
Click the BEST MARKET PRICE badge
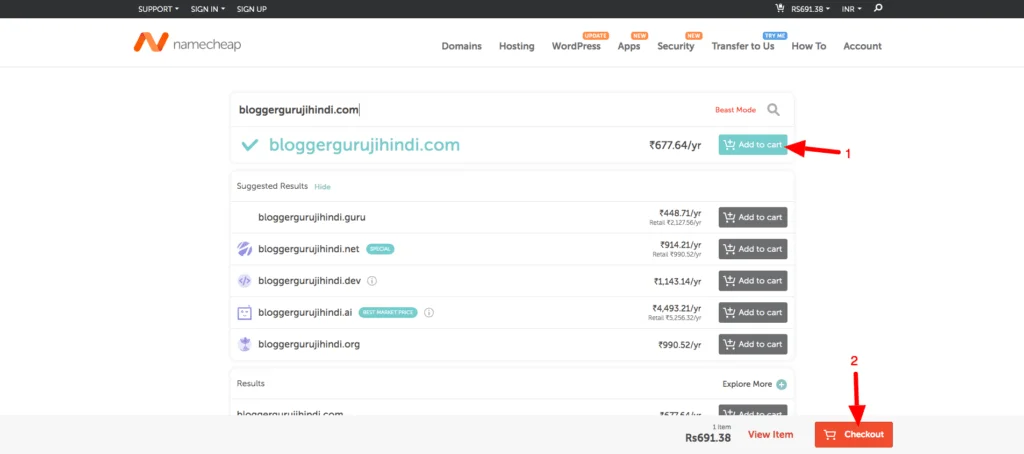tap(388, 313)
